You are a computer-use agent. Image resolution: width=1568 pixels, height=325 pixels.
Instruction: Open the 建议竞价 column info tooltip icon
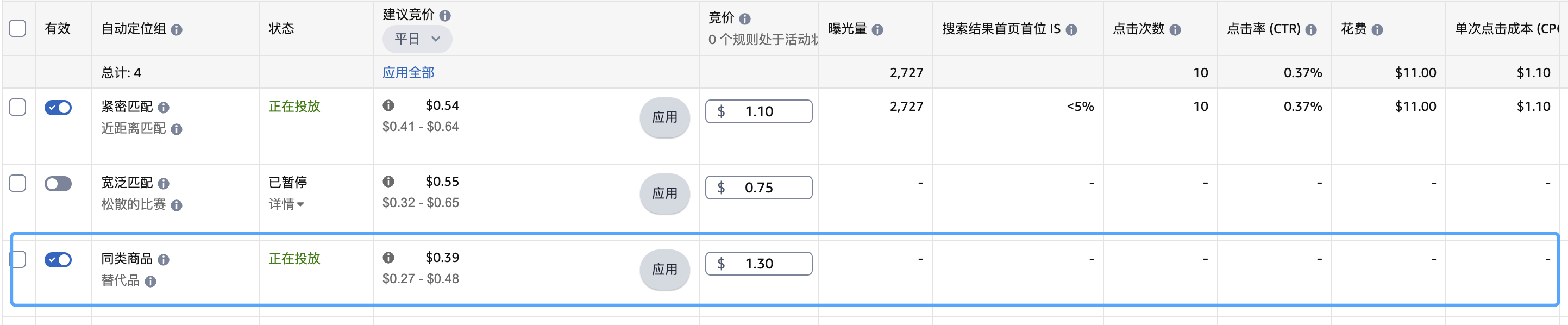[446, 15]
